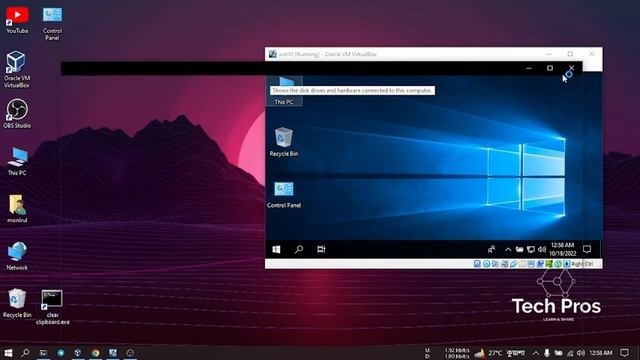640x360 pixels.
Task: Select Control Panel icon inside the VM
Action: tap(284, 194)
